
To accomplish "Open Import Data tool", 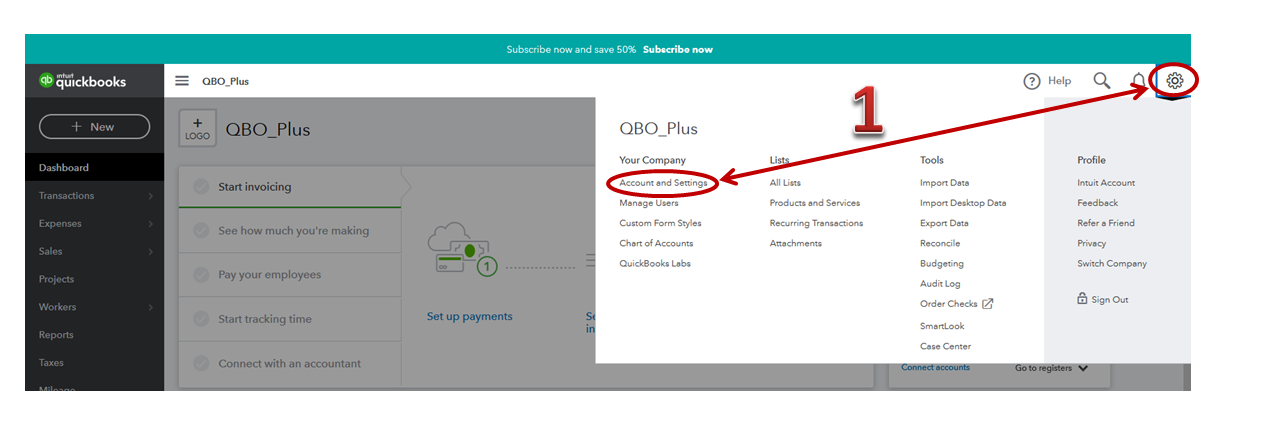I will click(945, 183).
